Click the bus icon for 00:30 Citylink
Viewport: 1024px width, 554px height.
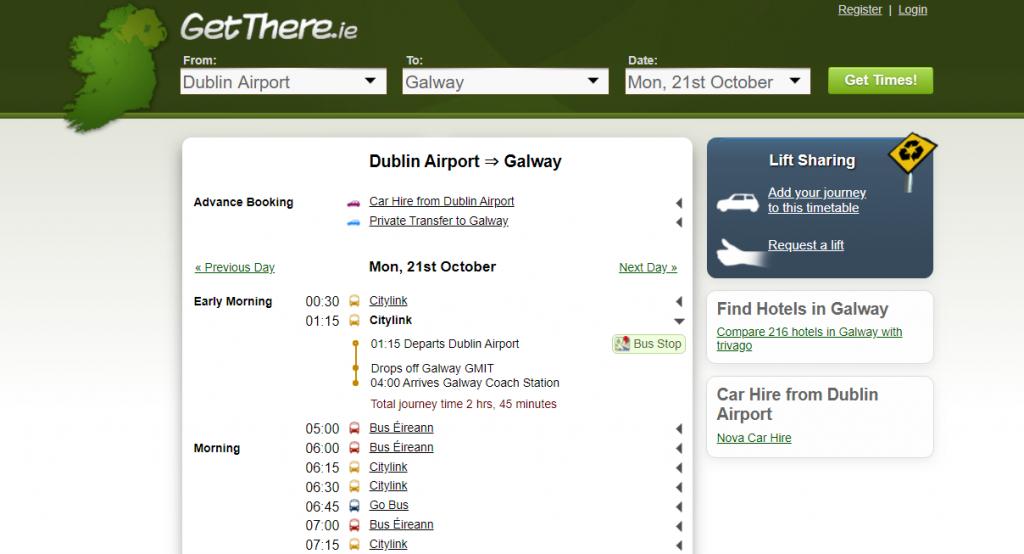(x=354, y=301)
